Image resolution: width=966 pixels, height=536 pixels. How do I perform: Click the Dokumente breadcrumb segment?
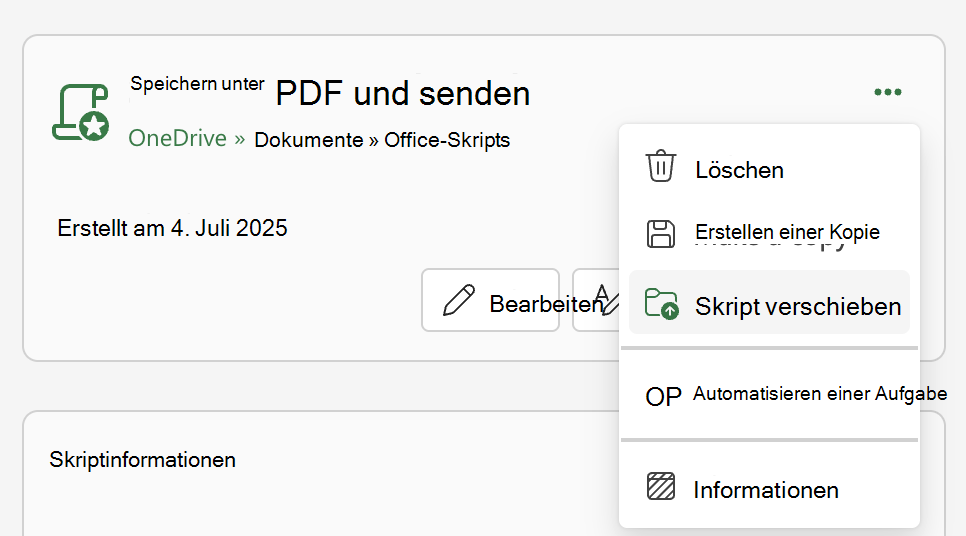(x=309, y=140)
